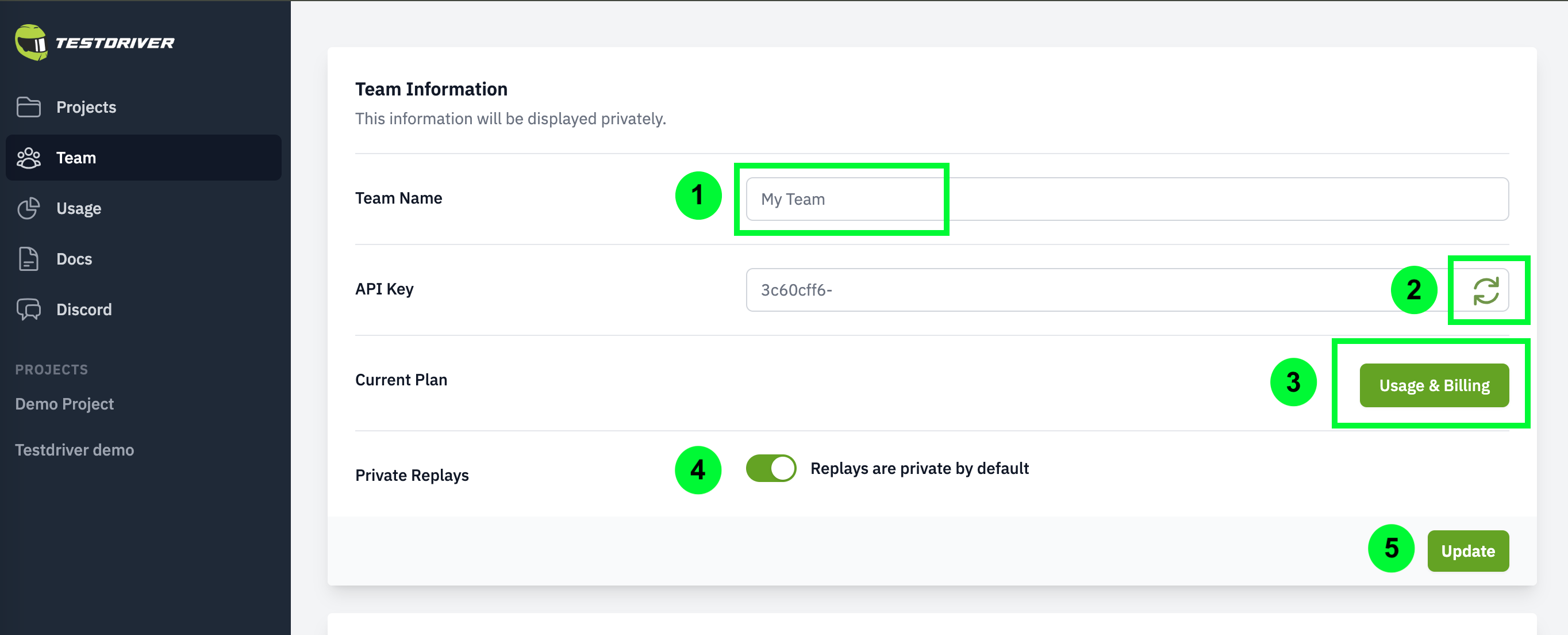Image resolution: width=1568 pixels, height=635 pixels.
Task: Click the Projects folder icon
Action: [x=29, y=107]
